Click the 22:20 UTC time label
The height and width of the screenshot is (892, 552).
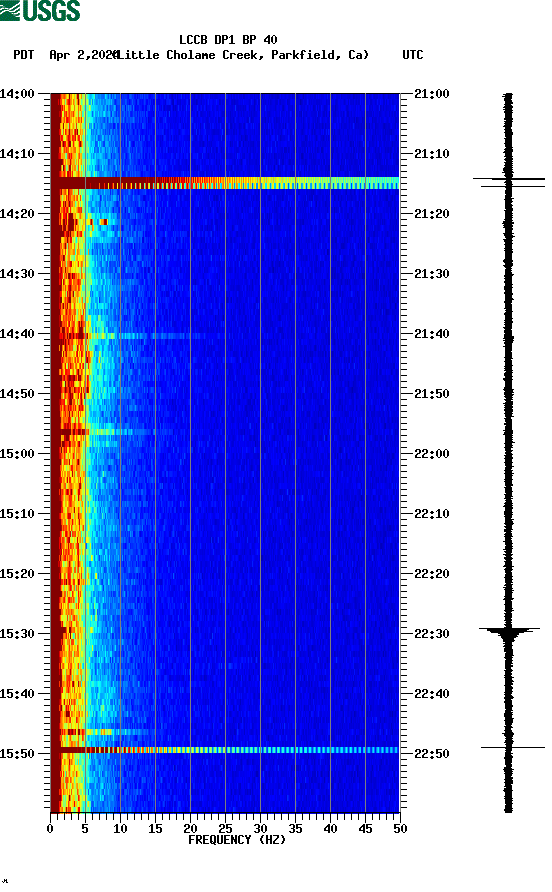[432, 574]
